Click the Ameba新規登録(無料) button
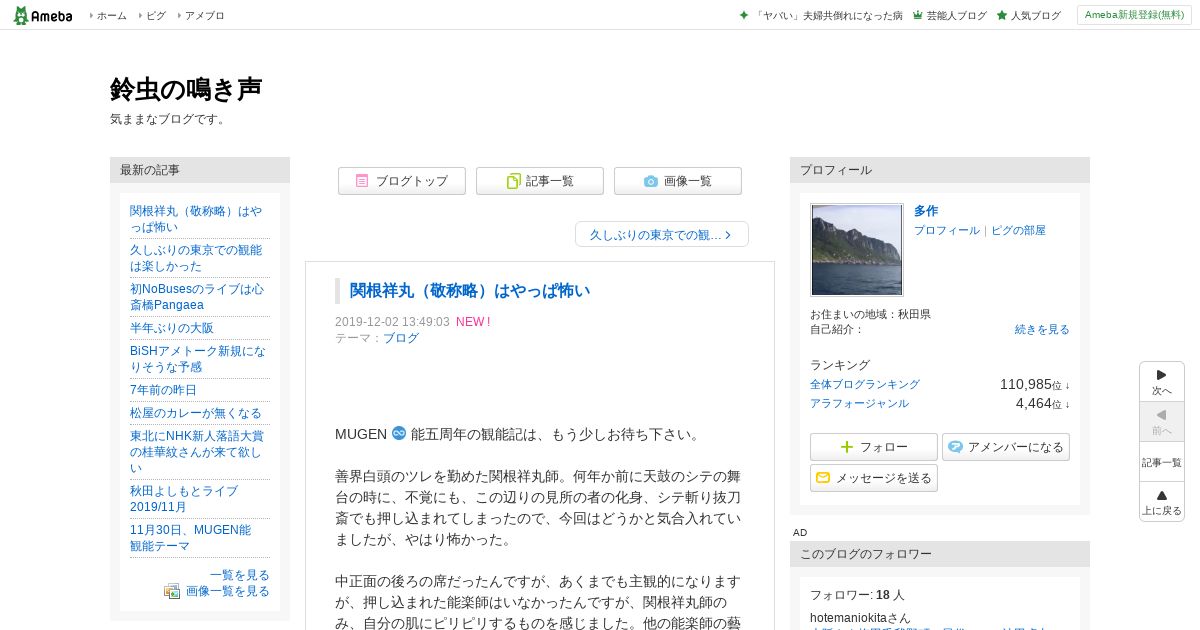Viewport: 1200px width, 630px height. point(1134,15)
